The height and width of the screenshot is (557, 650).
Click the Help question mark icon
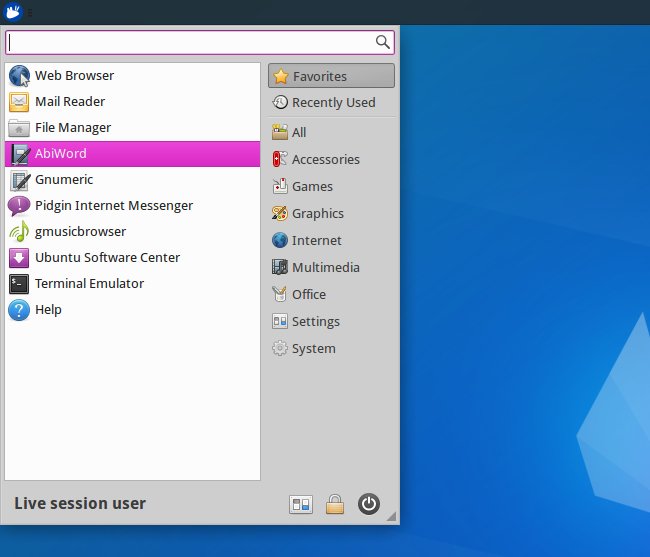coord(19,310)
